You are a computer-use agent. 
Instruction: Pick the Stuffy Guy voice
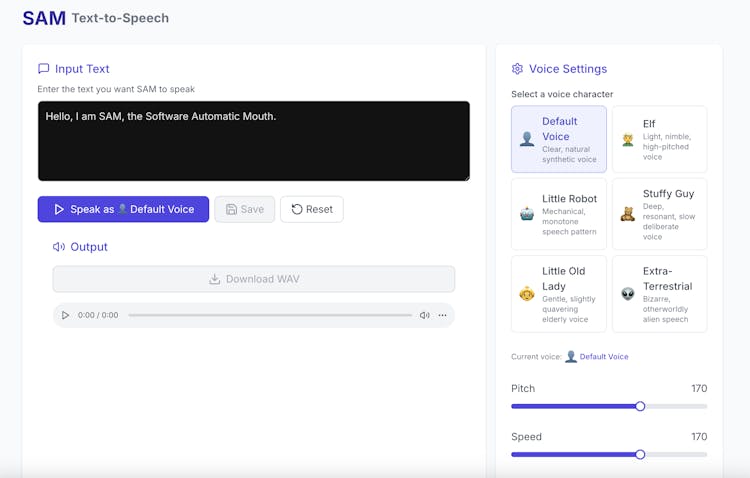[x=659, y=213]
